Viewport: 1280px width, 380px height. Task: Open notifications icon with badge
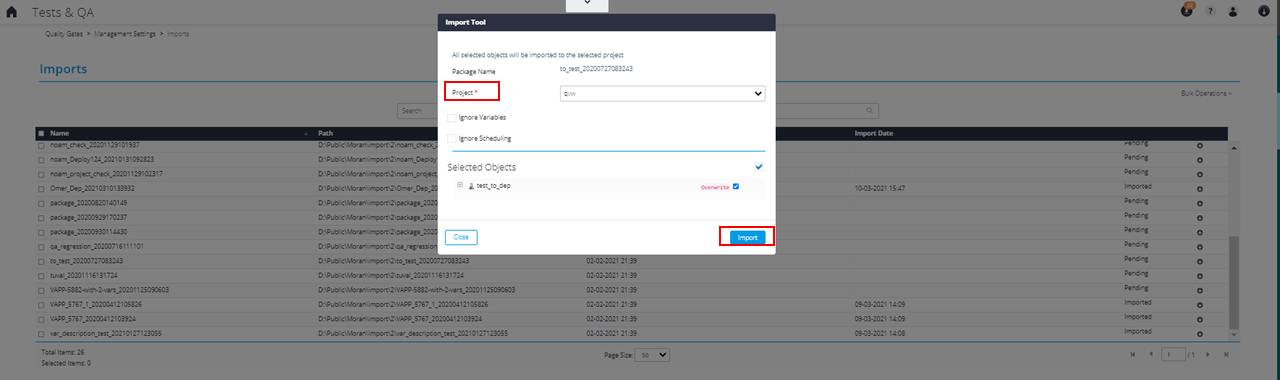coord(1187,10)
